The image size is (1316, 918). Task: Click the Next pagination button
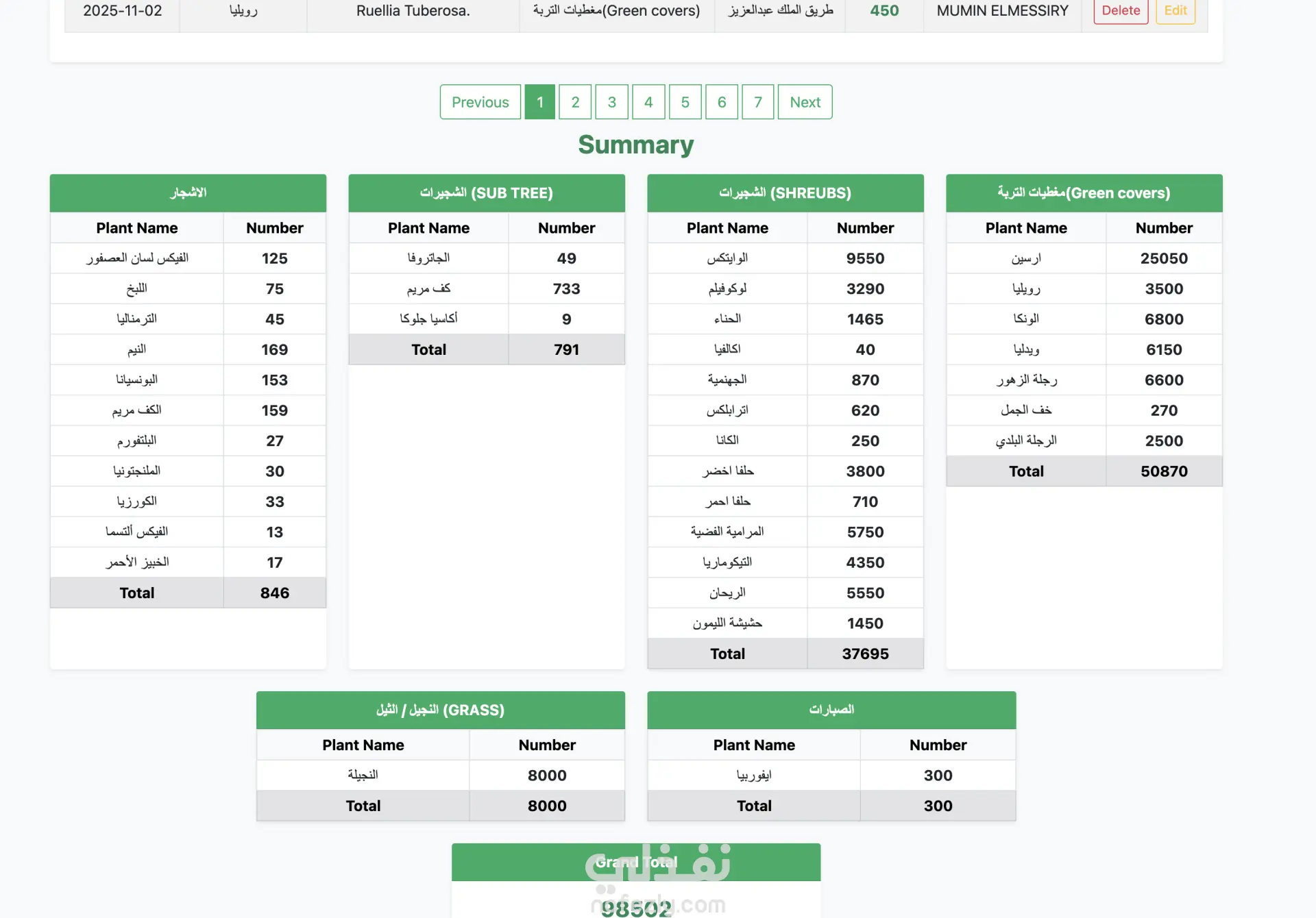tap(805, 102)
